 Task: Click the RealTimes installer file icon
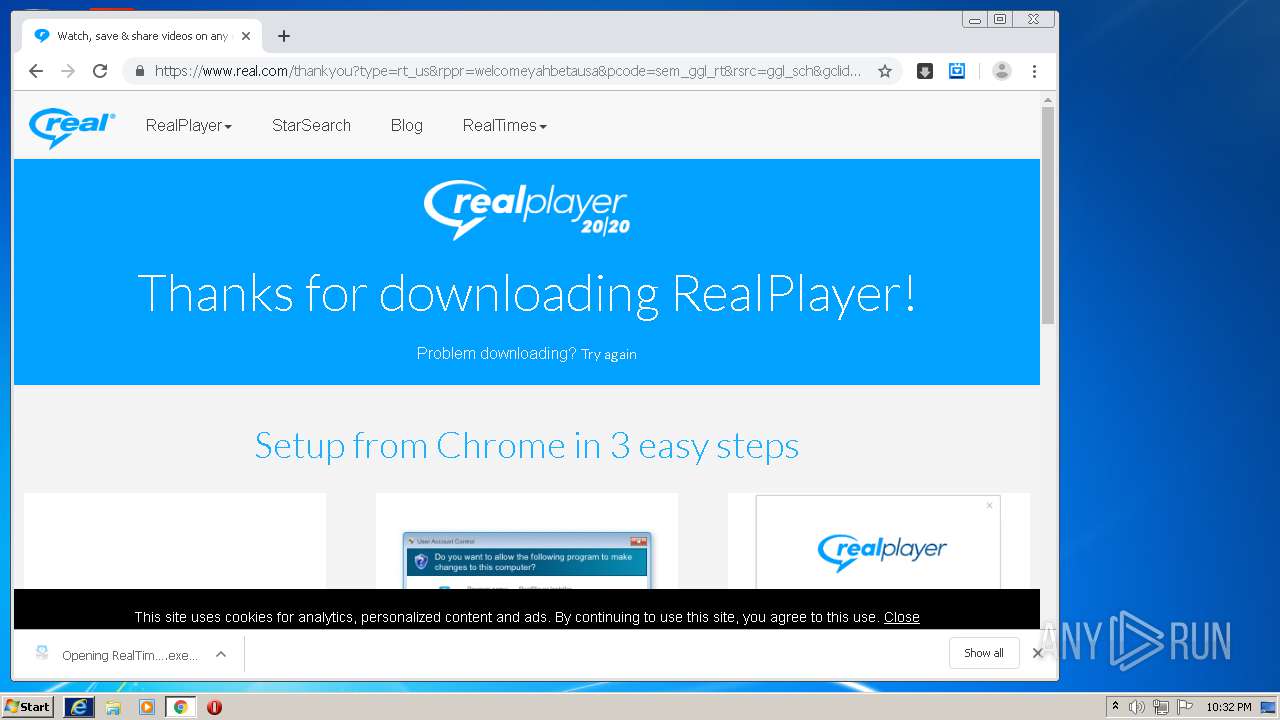pos(42,653)
